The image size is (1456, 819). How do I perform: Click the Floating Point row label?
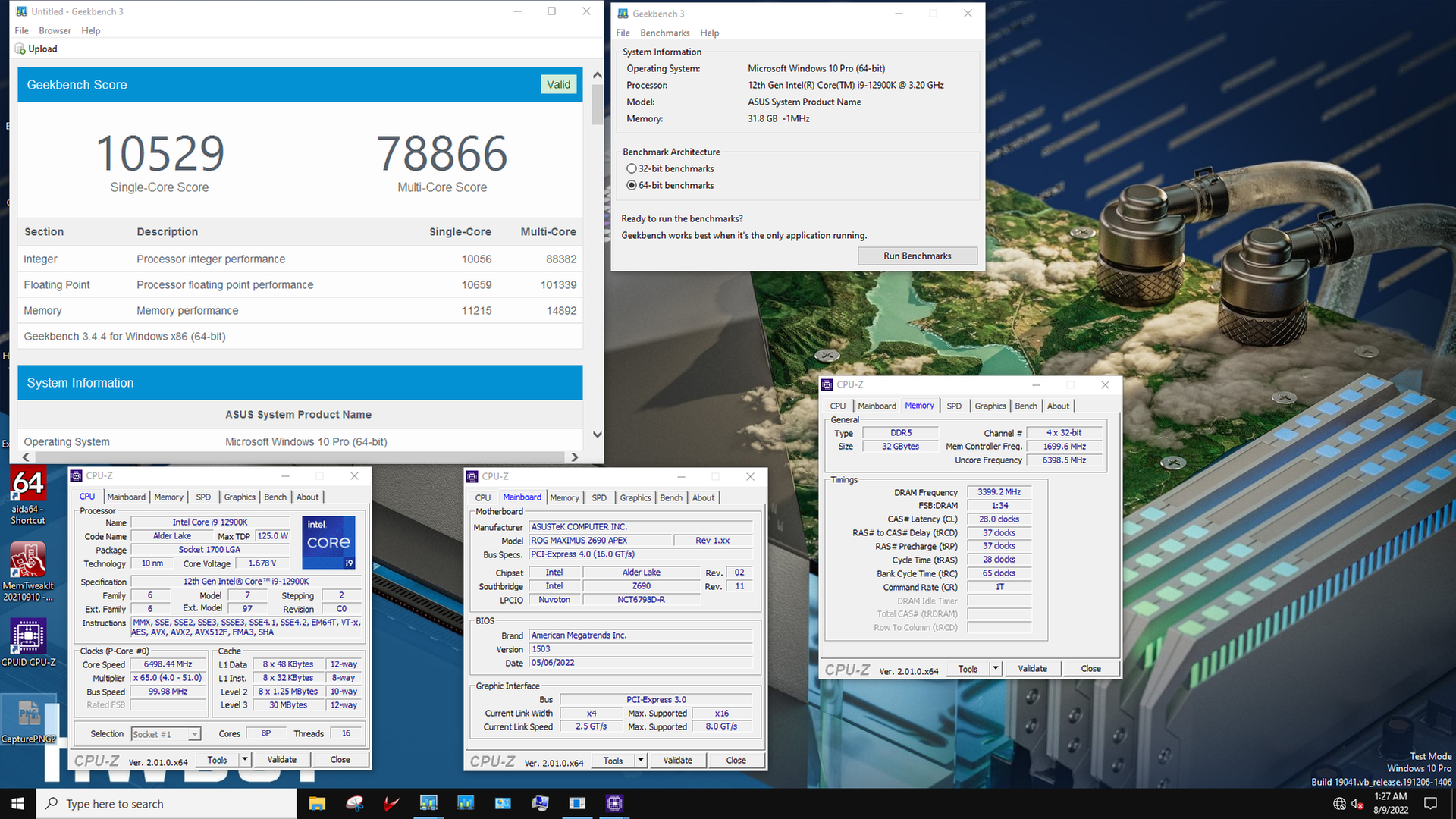(57, 284)
